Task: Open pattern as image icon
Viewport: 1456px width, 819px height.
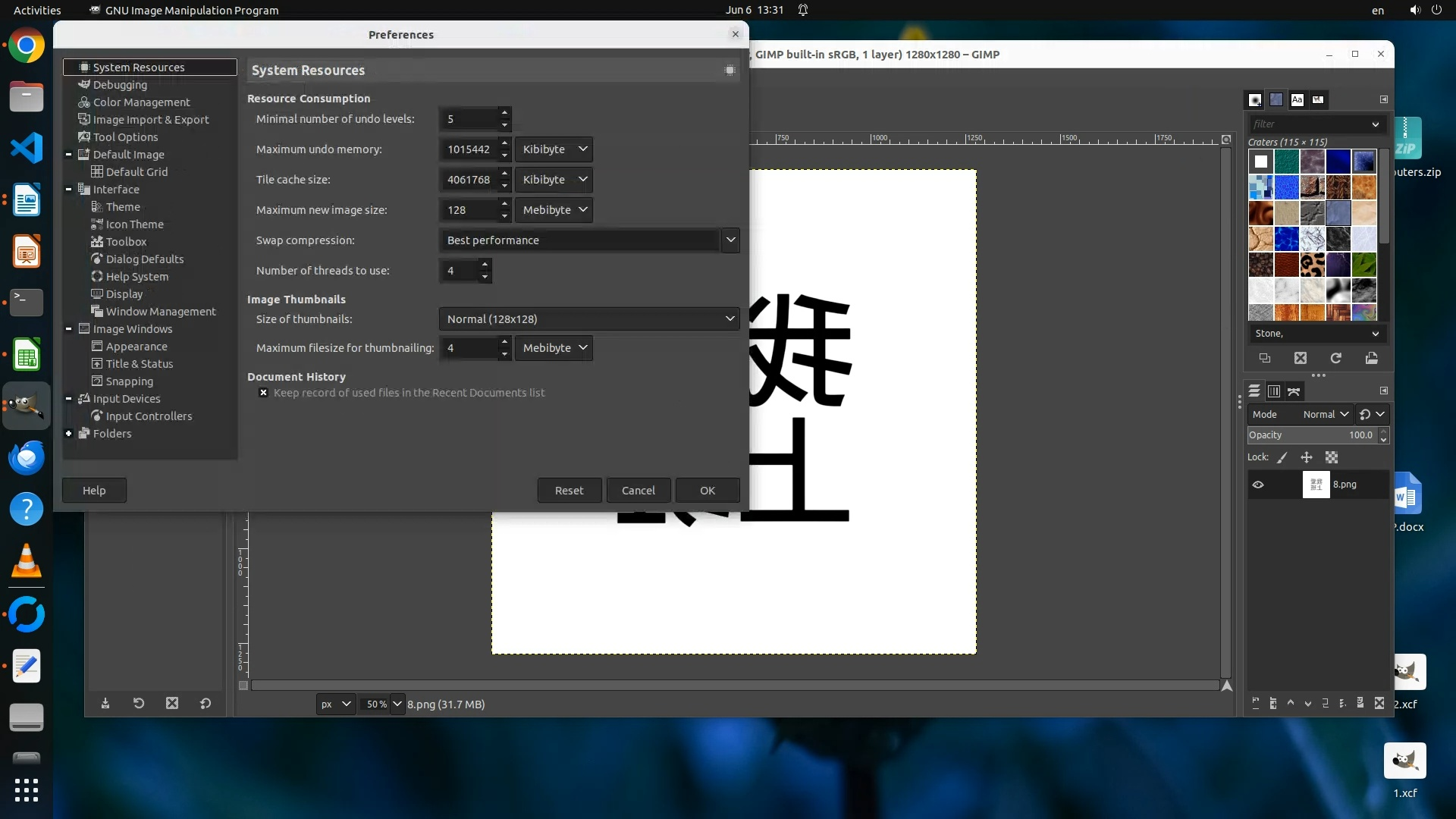Action: pos(1371,358)
